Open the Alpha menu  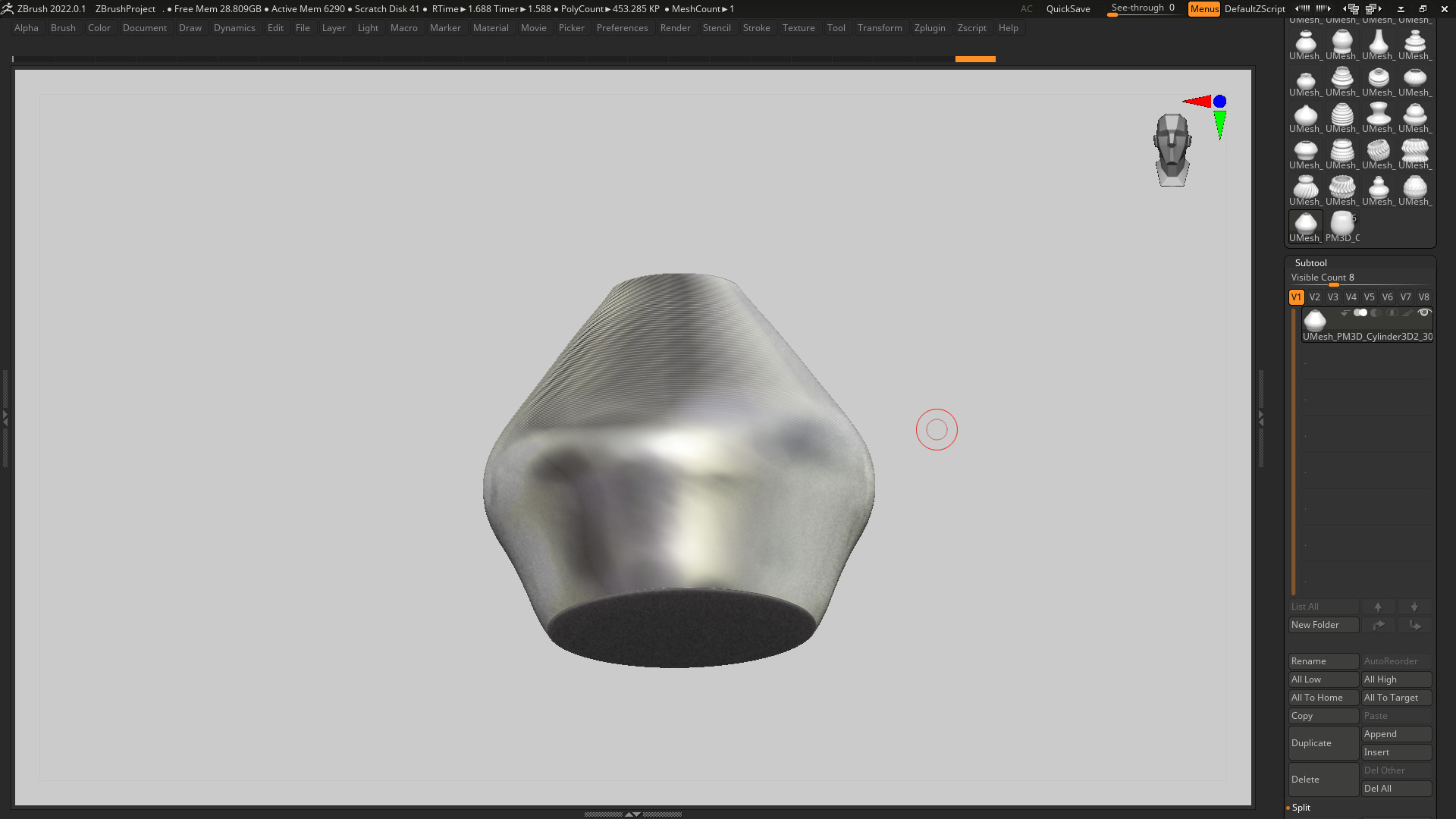click(x=26, y=28)
